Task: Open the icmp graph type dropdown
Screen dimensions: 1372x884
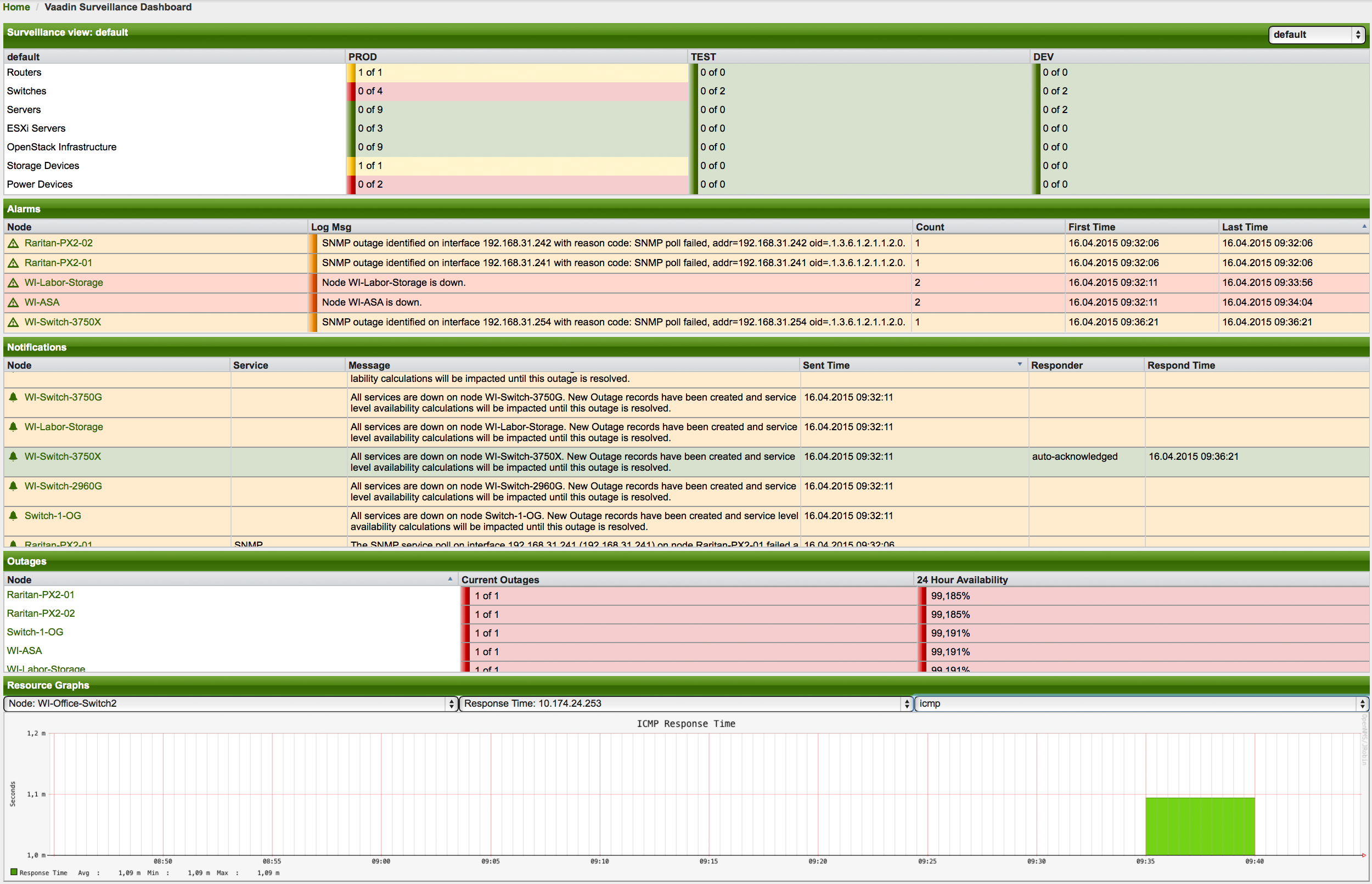Action: point(1142,704)
